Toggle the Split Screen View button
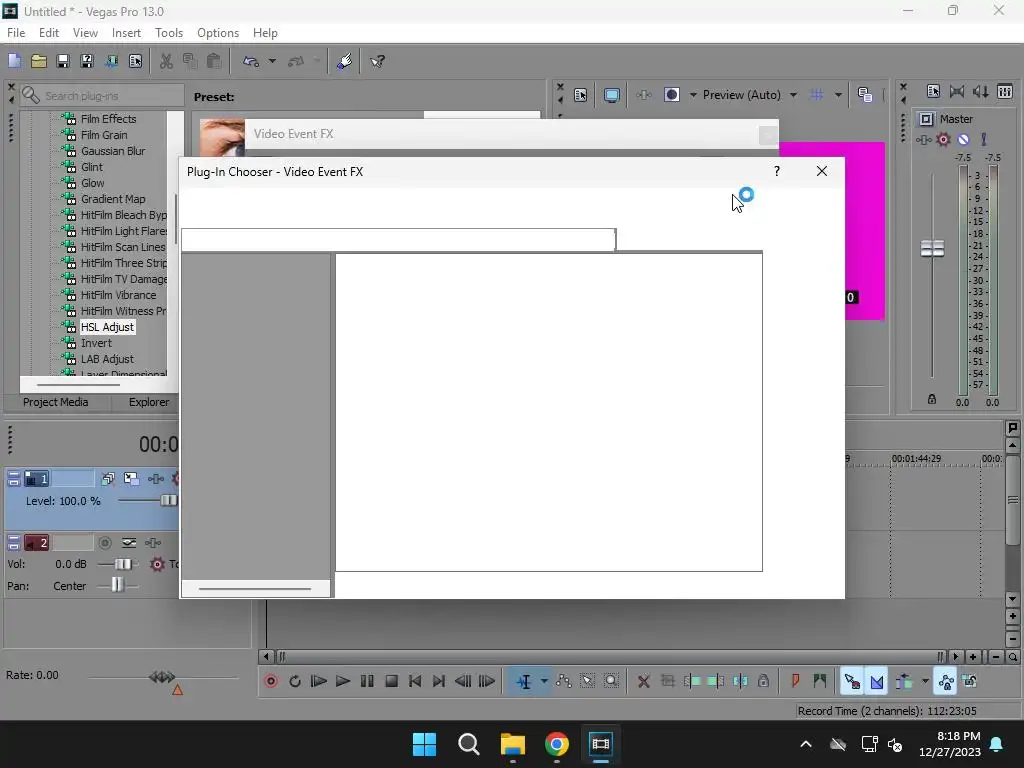The image size is (1024, 768). (x=671, y=95)
